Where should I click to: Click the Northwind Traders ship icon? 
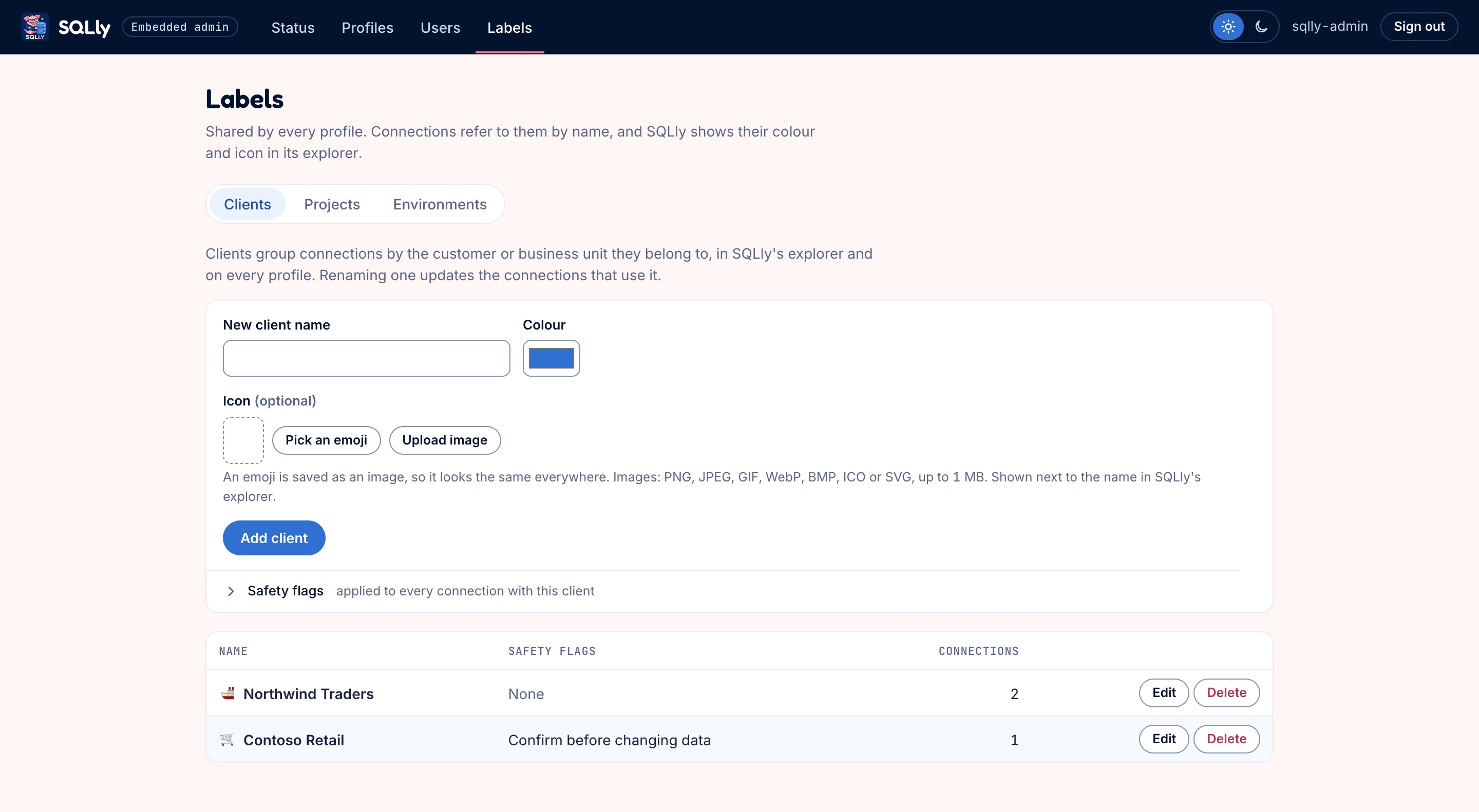click(x=227, y=693)
